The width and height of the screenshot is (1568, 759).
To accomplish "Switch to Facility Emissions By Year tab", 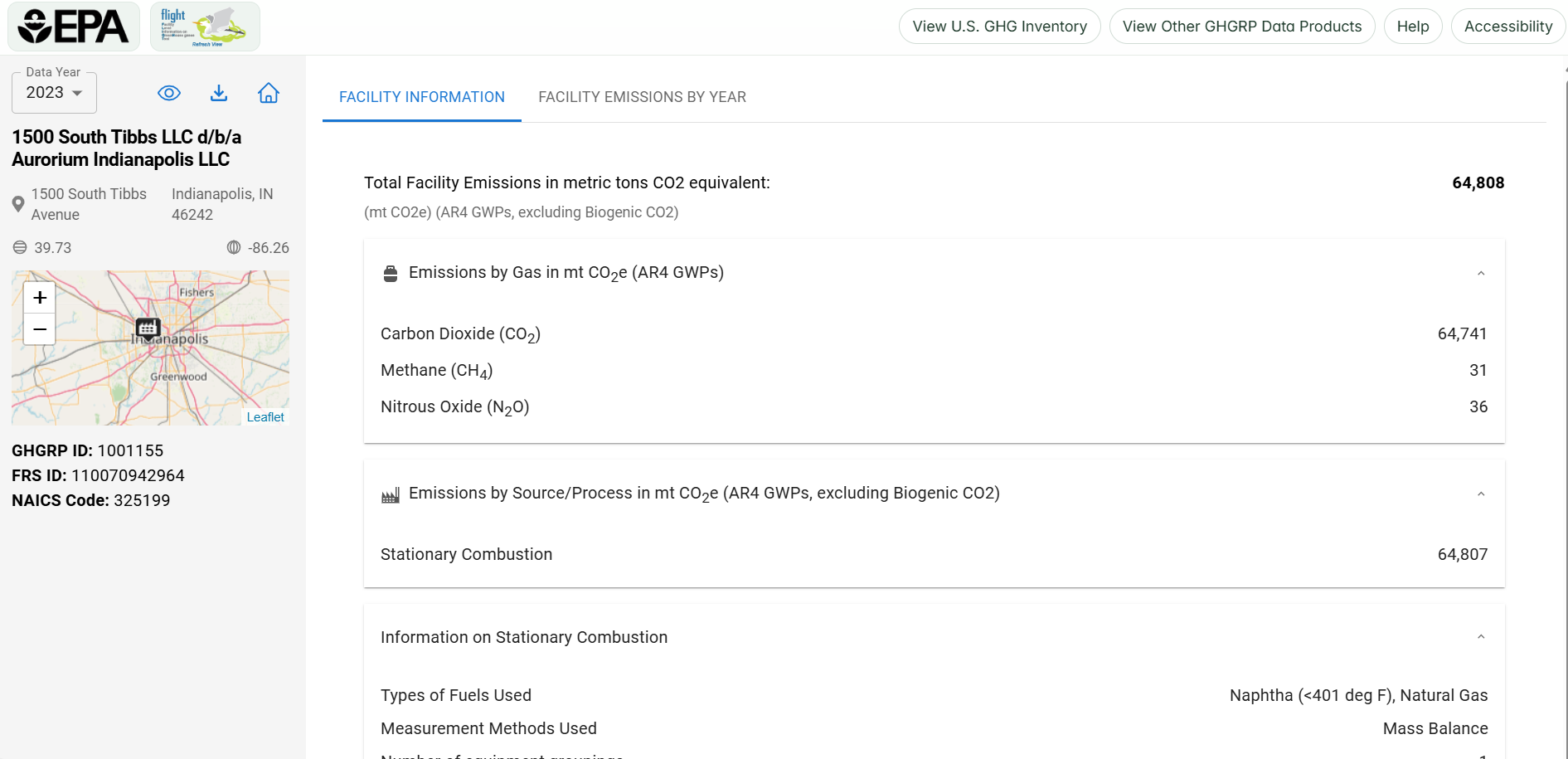I will click(642, 97).
